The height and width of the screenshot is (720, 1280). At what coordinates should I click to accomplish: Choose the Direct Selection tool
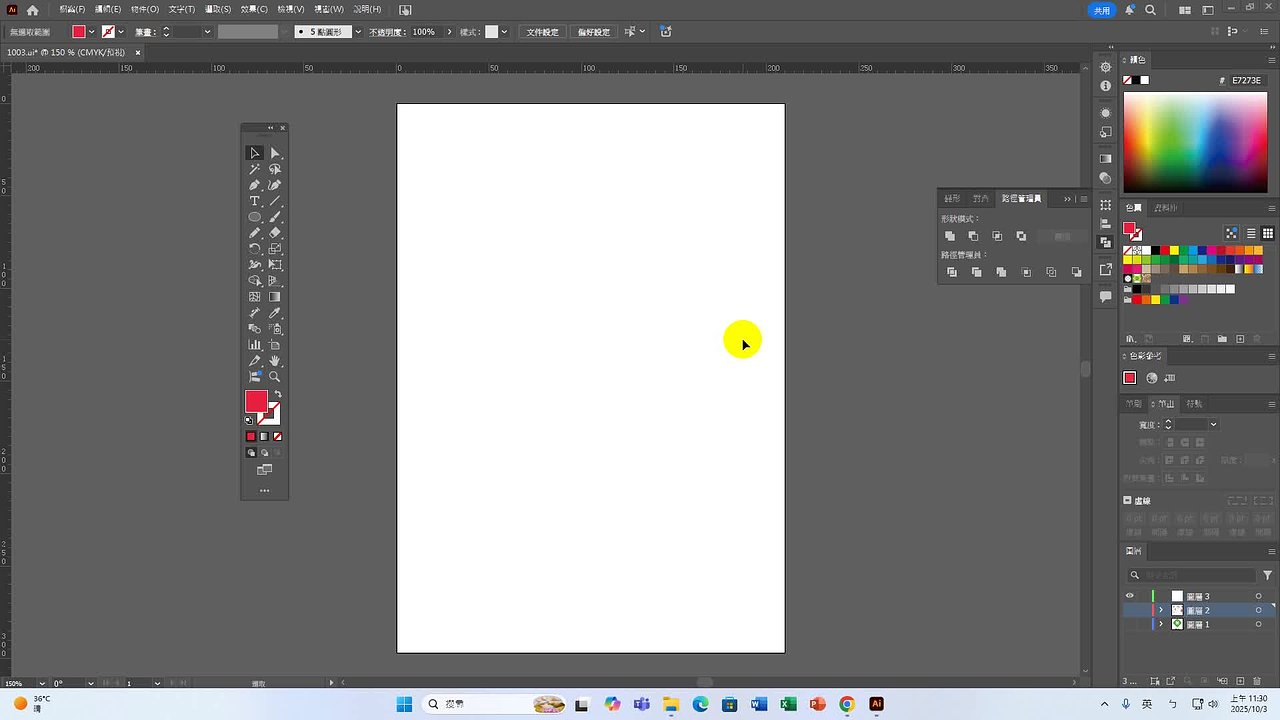[x=275, y=153]
